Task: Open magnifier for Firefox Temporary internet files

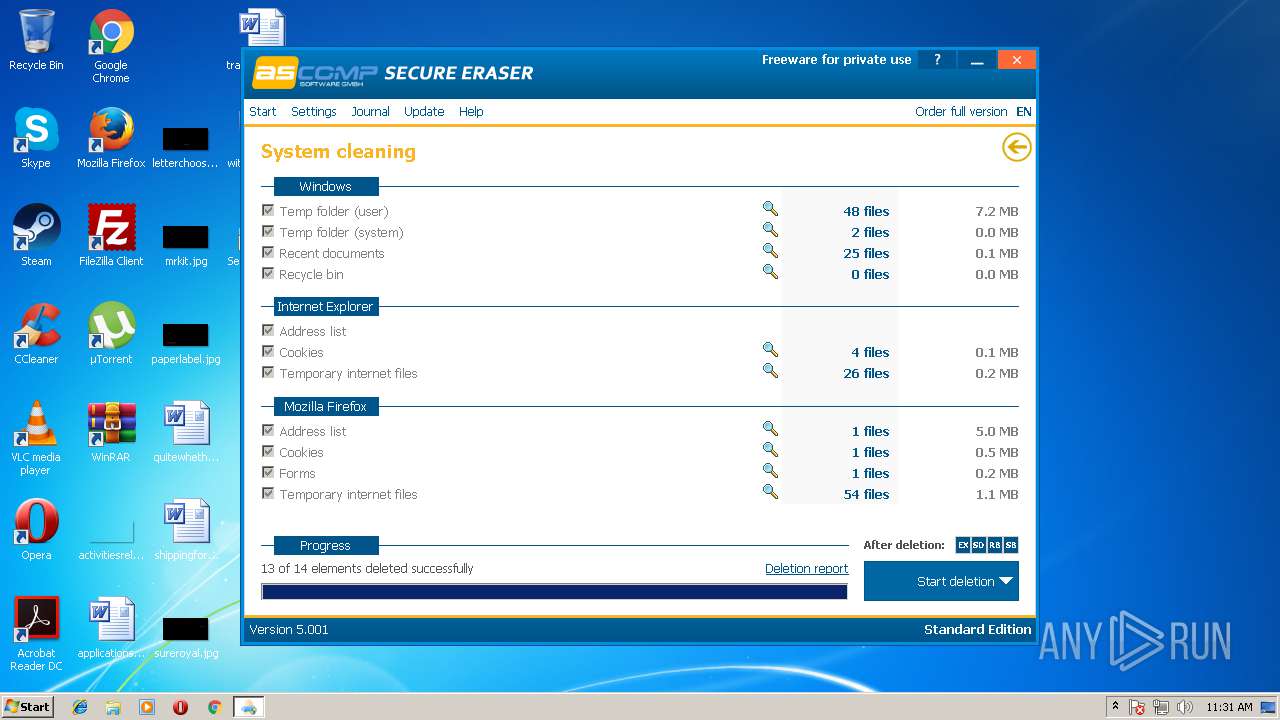Action: [770, 492]
